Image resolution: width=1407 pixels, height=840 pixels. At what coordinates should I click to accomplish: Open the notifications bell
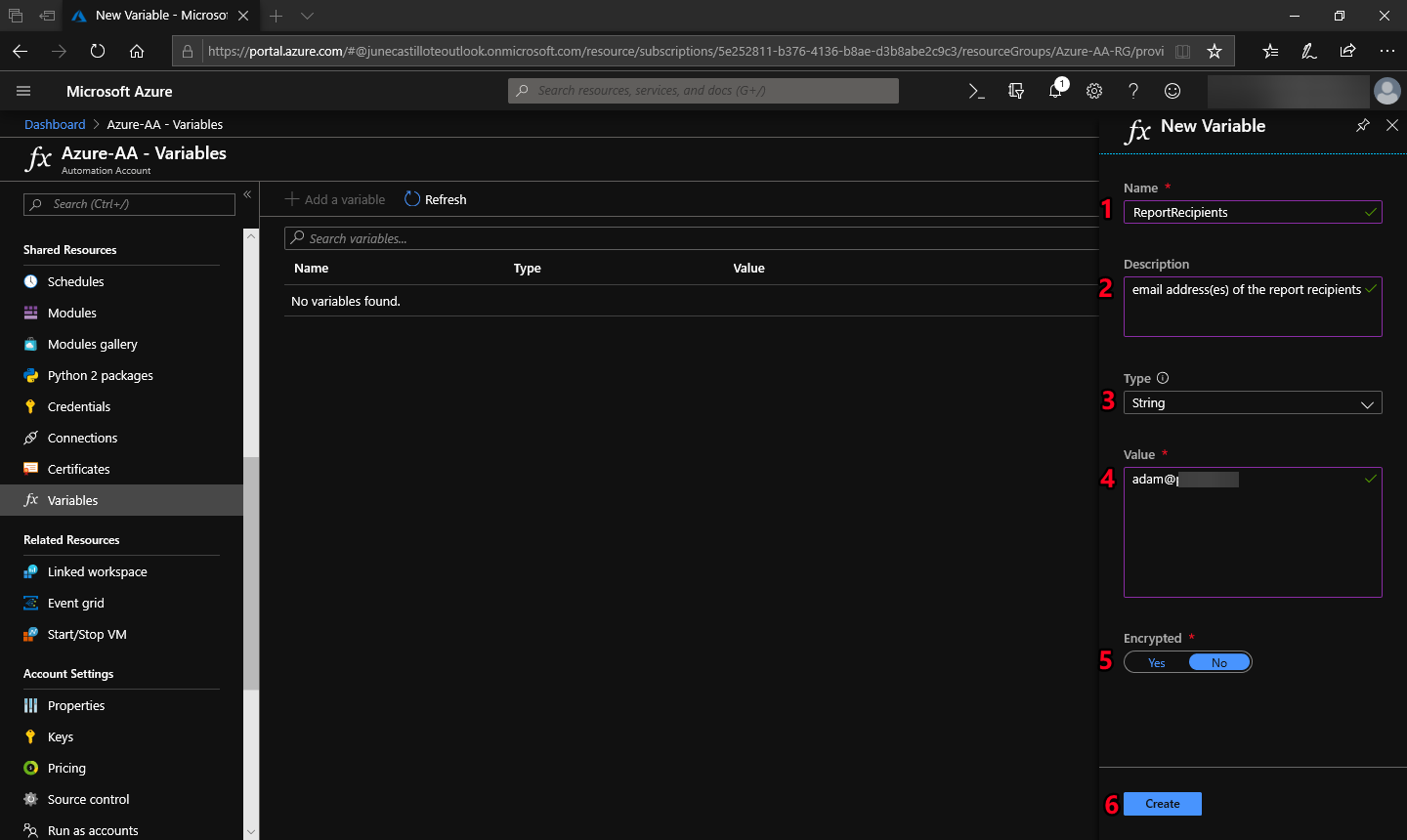click(1054, 90)
